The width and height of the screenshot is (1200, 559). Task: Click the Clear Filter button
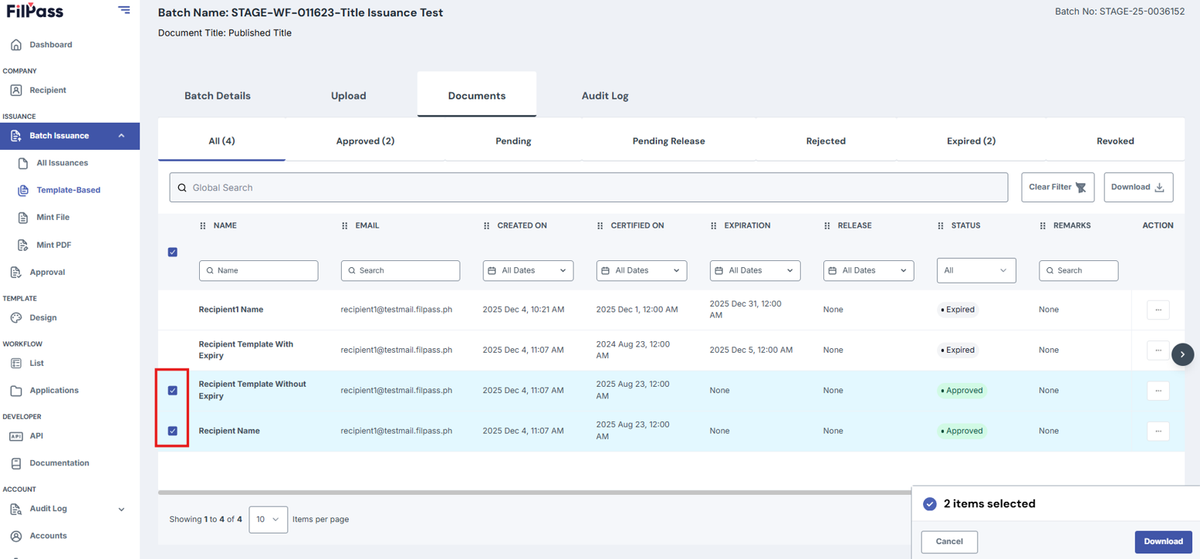[x=1058, y=187]
